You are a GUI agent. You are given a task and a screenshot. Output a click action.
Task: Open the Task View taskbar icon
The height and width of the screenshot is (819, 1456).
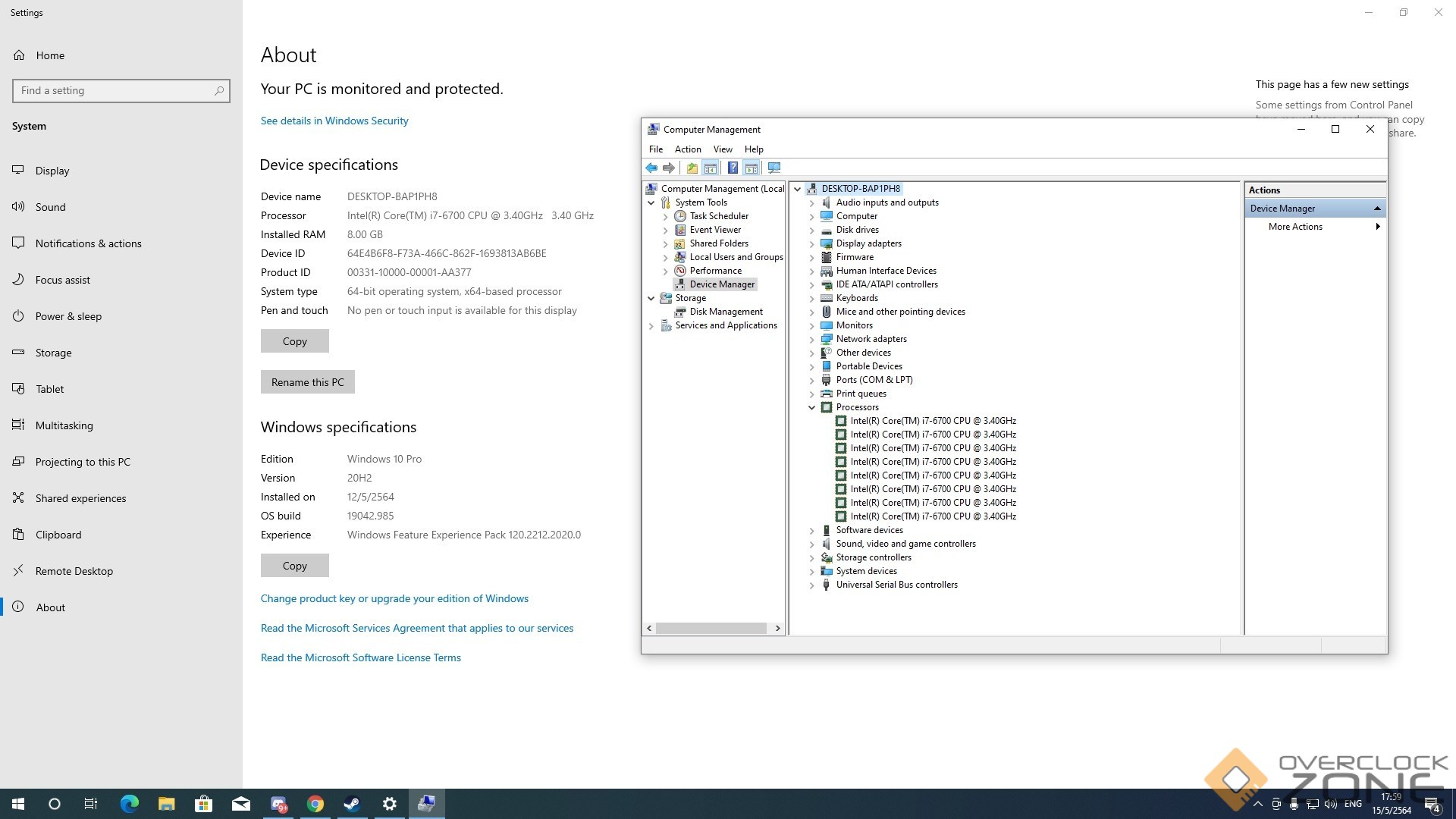90,804
